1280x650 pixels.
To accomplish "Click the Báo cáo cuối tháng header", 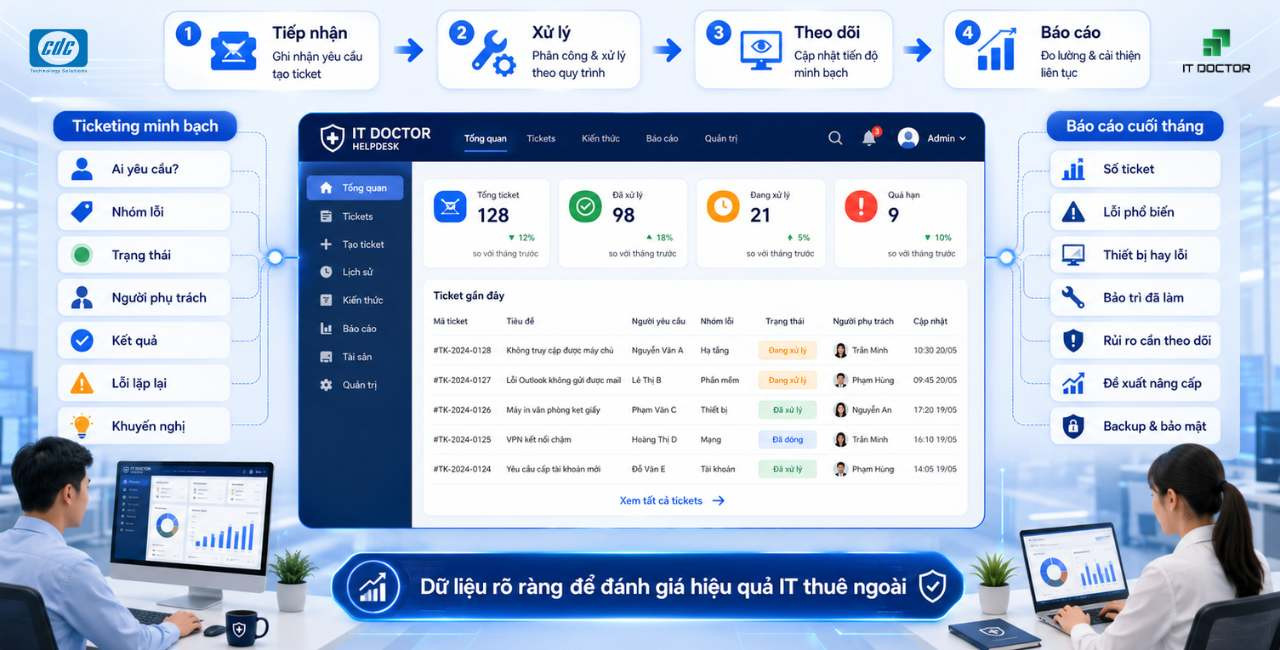I will (x=1135, y=126).
